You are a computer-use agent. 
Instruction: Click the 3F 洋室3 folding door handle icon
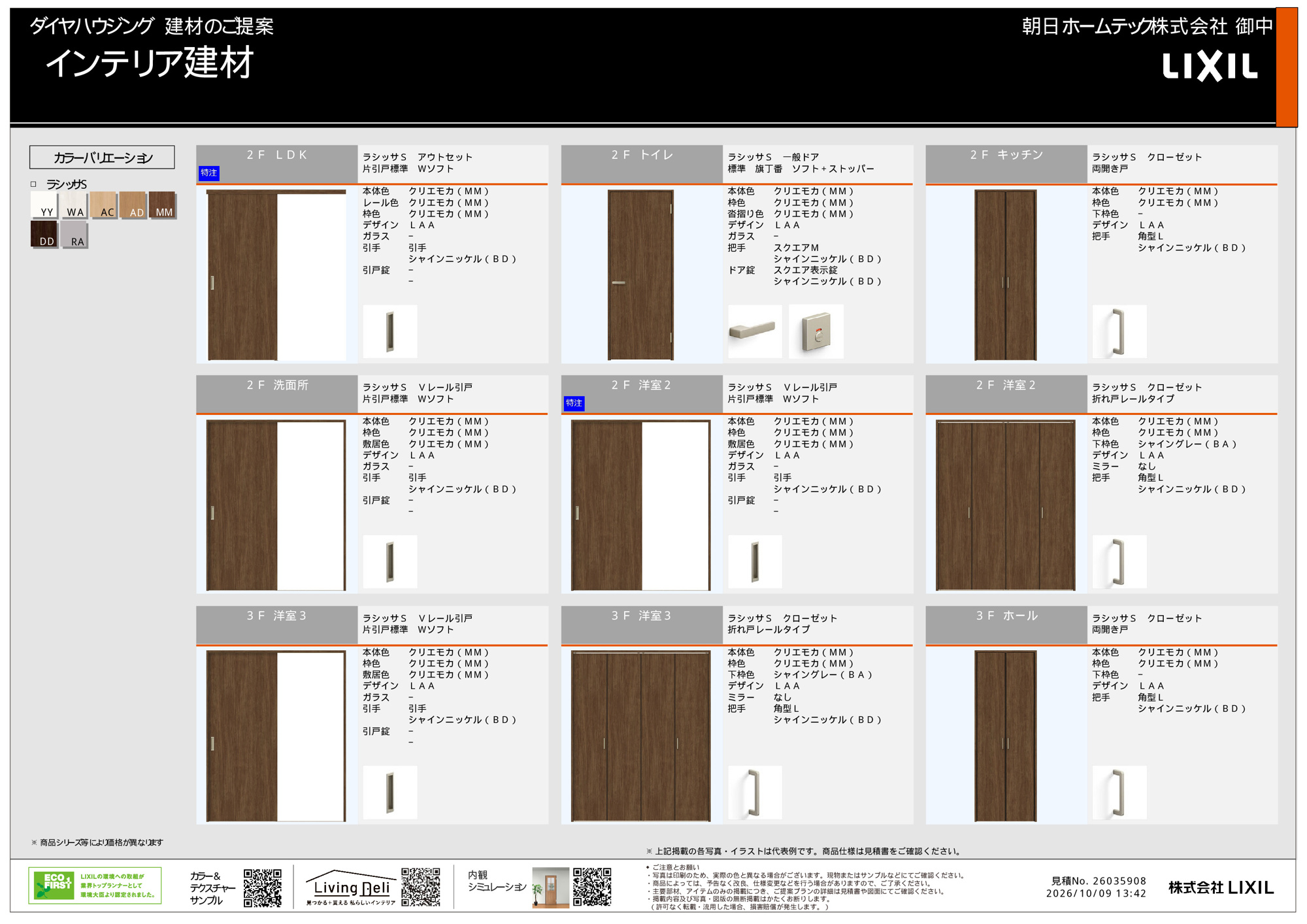click(x=755, y=793)
